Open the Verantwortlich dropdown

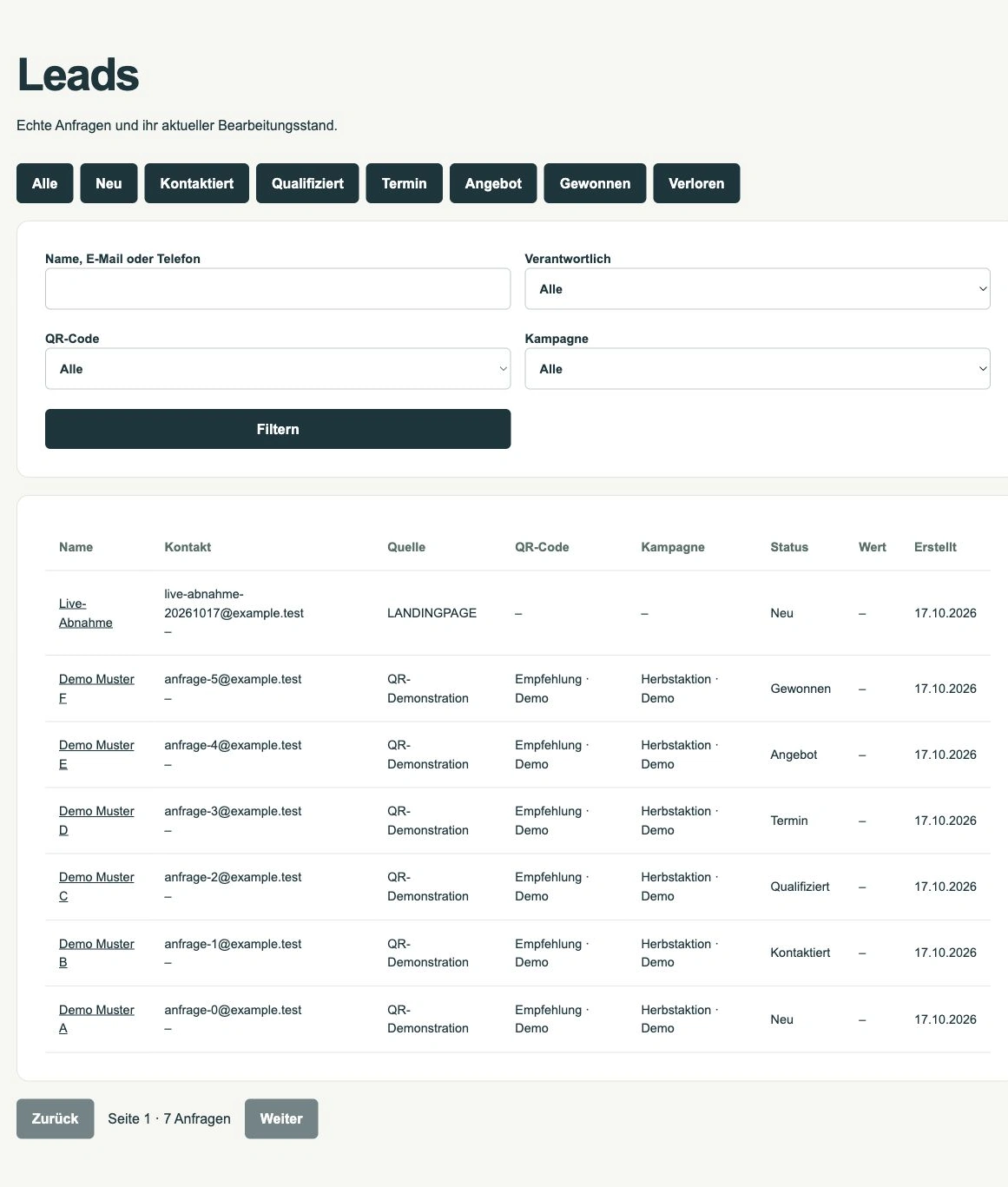click(x=757, y=288)
